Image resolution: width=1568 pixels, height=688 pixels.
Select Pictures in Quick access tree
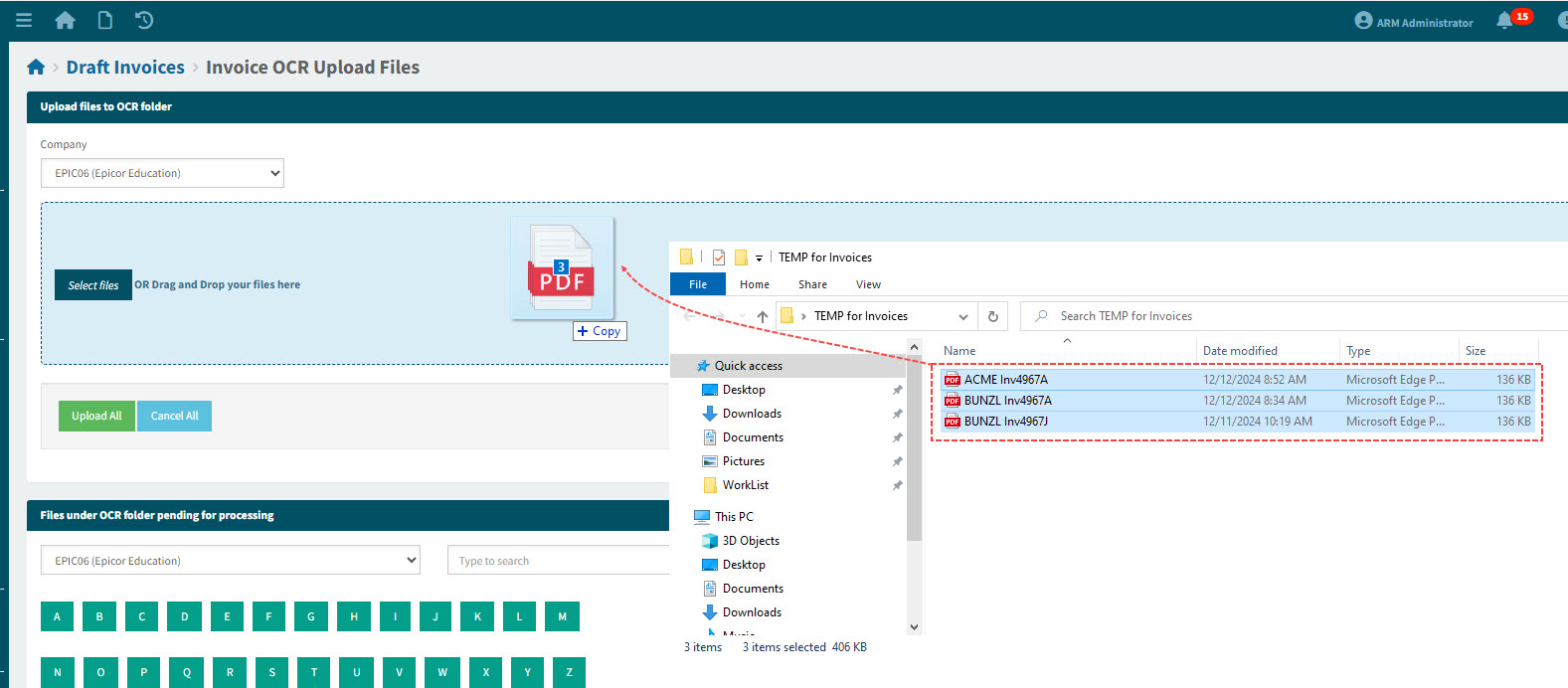[743, 461]
